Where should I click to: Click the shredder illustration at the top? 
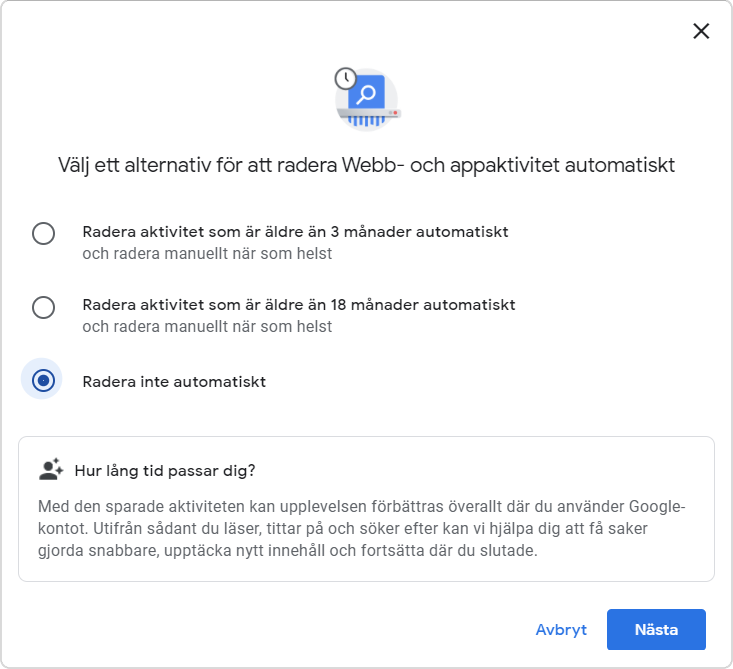click(367, 99)
